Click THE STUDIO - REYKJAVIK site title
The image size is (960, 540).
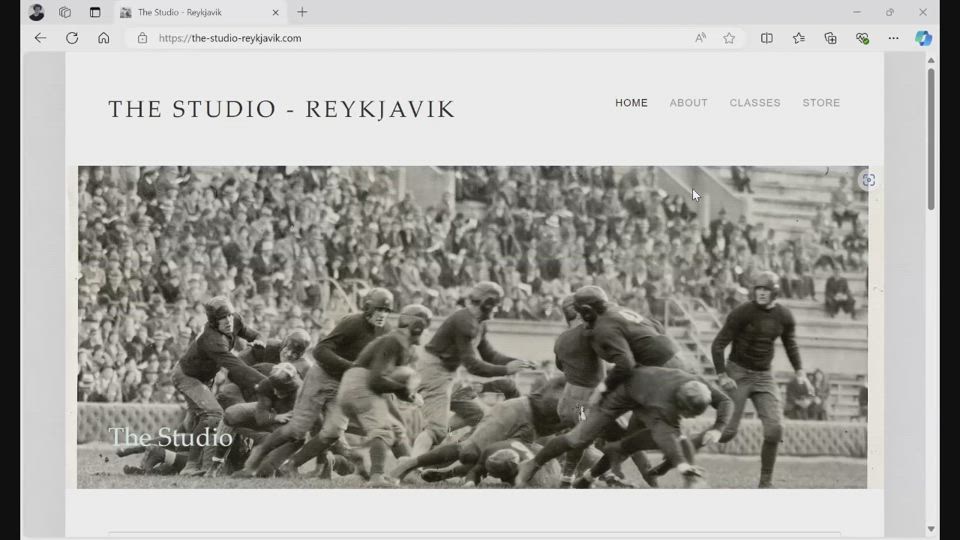pyautogui.click(x=281, y=109)
